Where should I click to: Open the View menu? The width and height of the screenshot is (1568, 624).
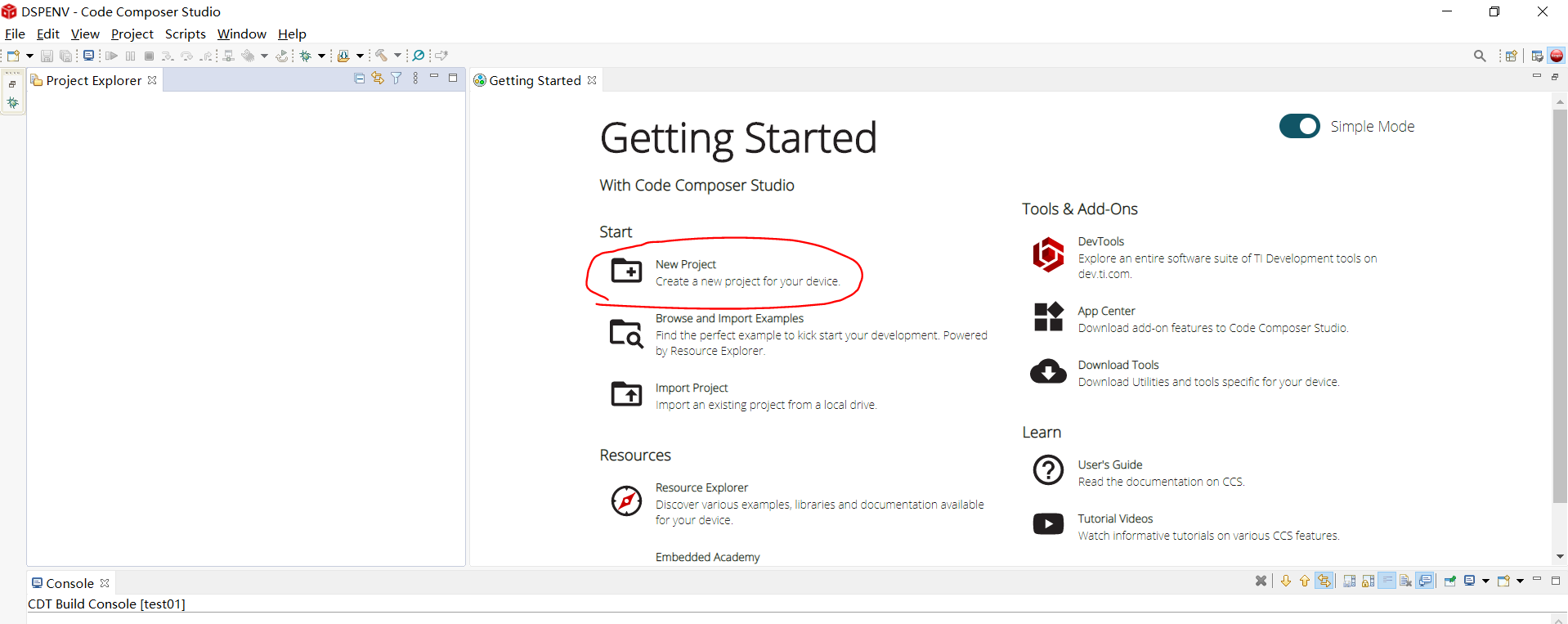(x=85, y=34)
